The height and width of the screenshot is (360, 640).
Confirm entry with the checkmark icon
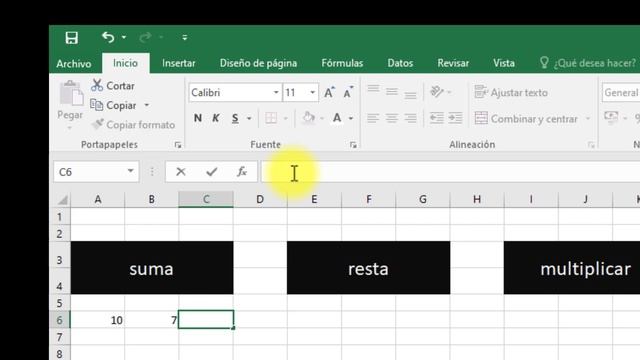click(x=211, y=172)
